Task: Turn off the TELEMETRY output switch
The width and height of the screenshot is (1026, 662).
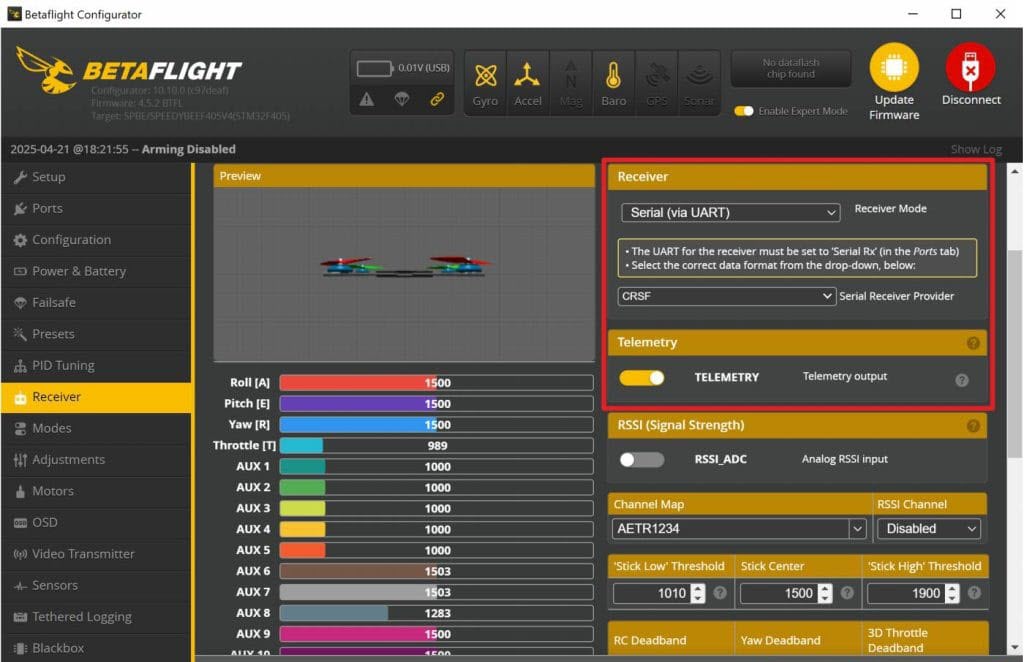Action: click(642, 377)
